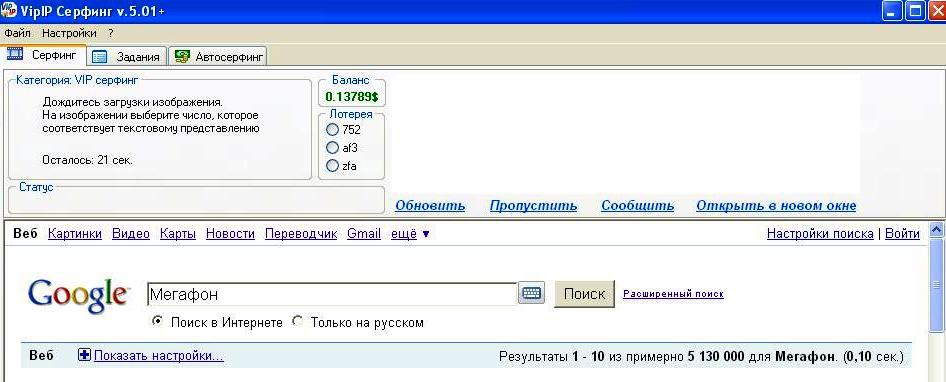Open Google Видео link

pos(131,234)
